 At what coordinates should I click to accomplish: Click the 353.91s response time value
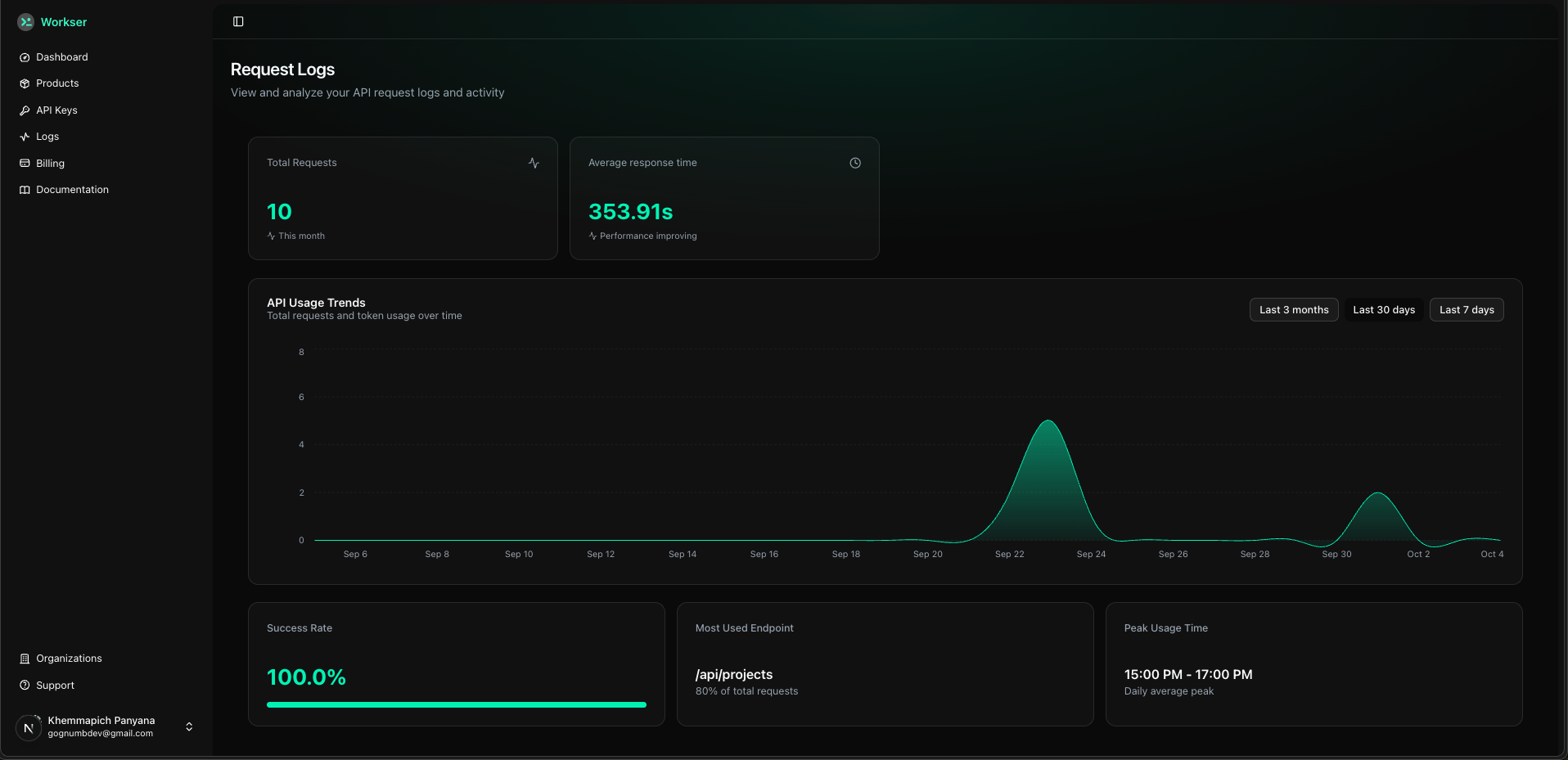pyautogui.click(x=631, y=212)
